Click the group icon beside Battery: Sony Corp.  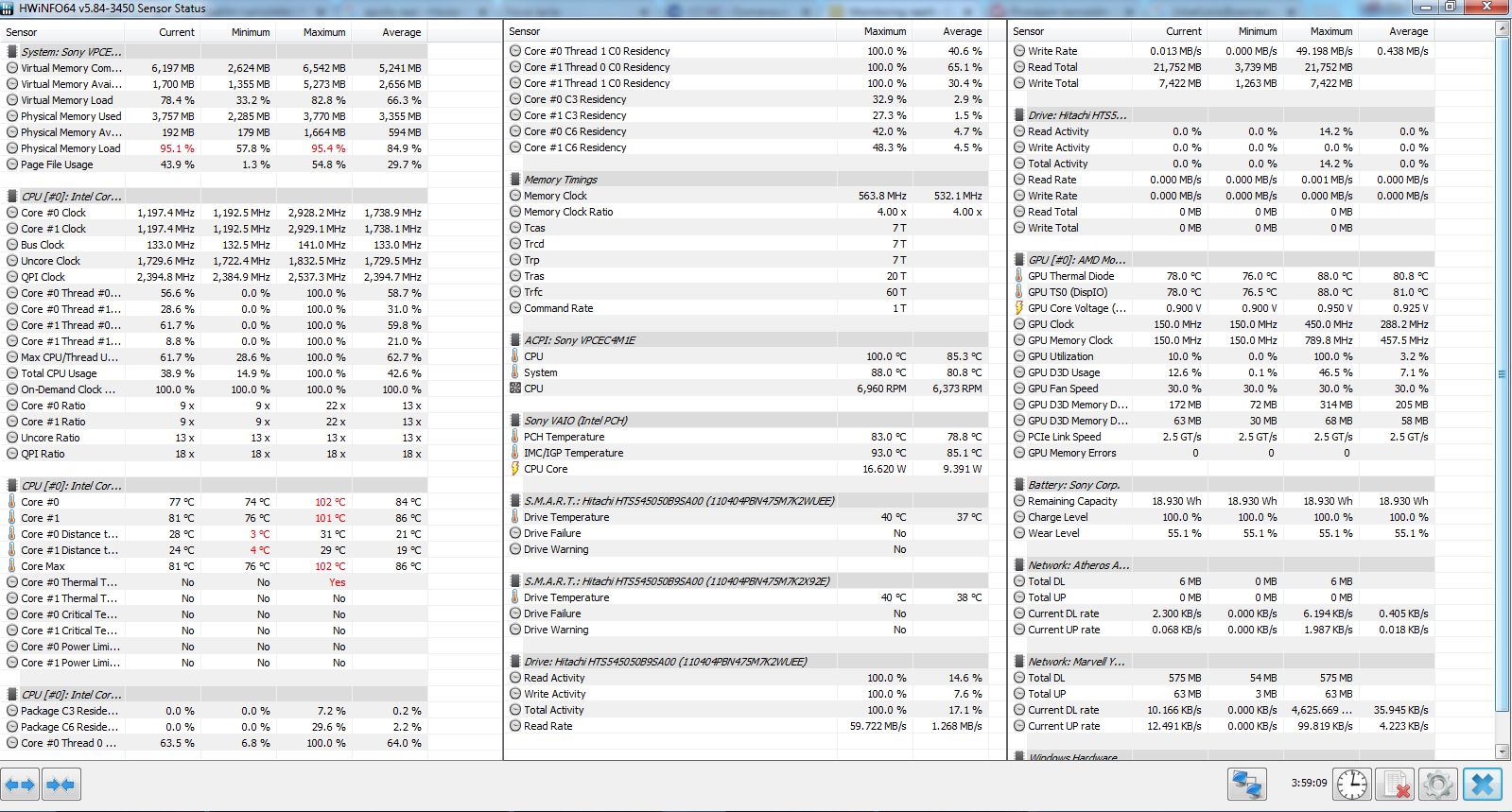click(x=1019, y=485)
